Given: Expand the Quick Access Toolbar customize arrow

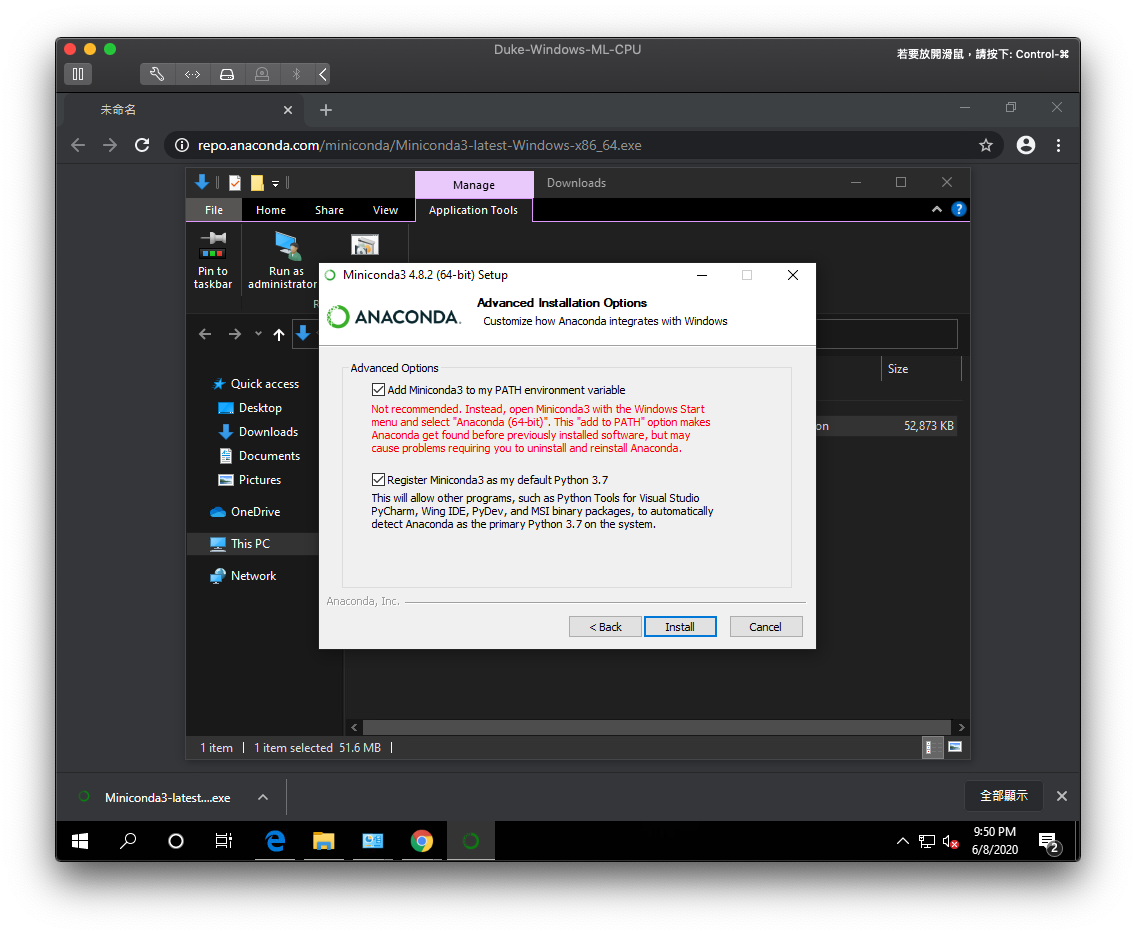Looking at the screenshot, I should click(x=274, y=183).
